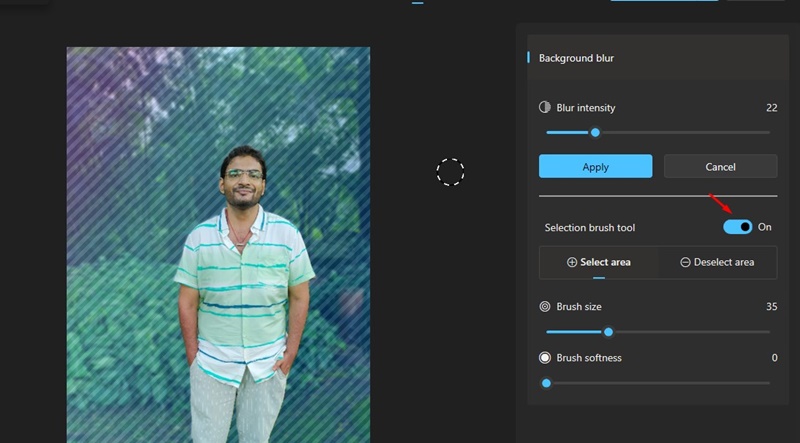Click the minus icon beside Deselect area
Viewport: 800px width, 443px height.
(685, 262)
